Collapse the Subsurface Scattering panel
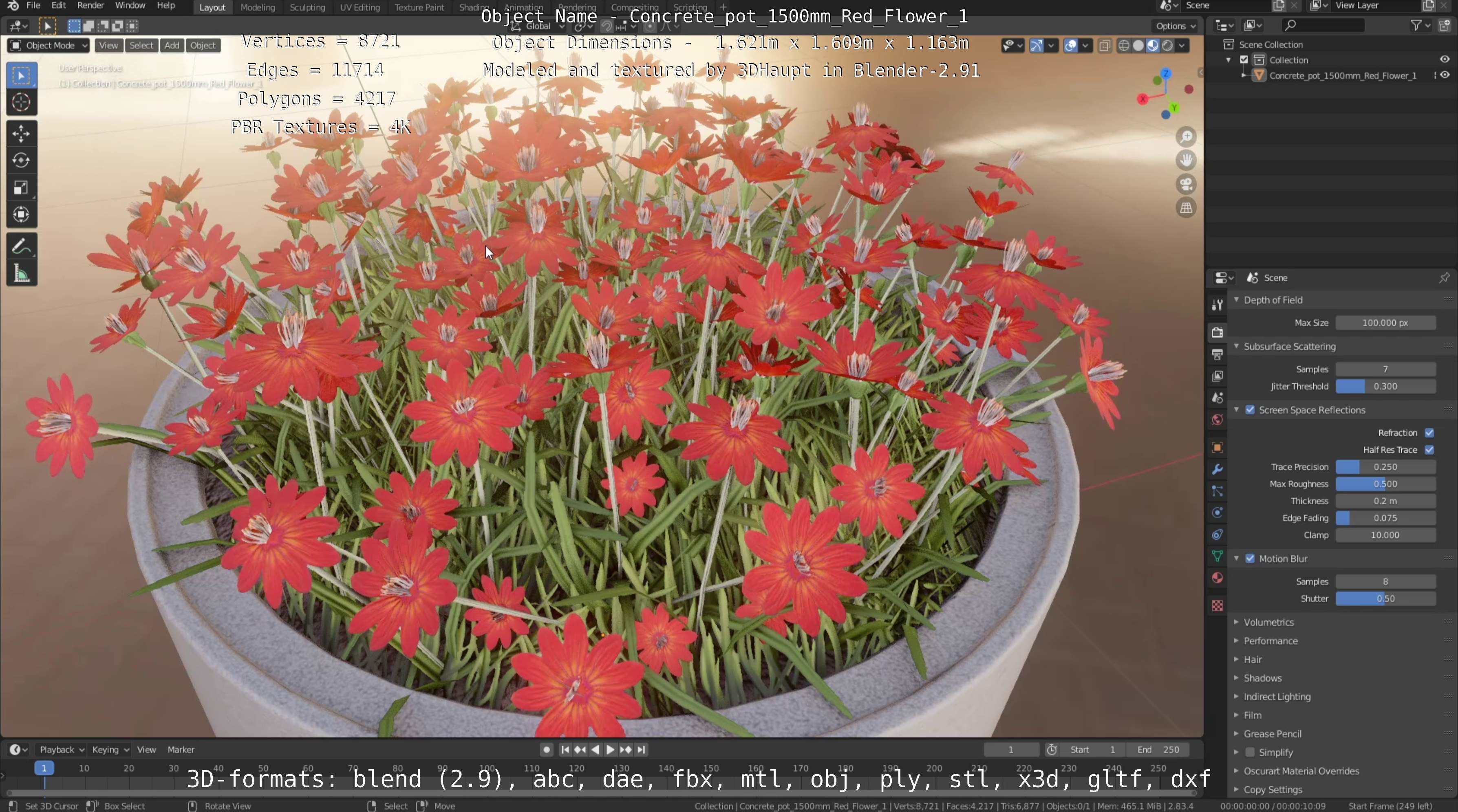The height and width of the screenshot is (812, 1458). point(1236,346)
